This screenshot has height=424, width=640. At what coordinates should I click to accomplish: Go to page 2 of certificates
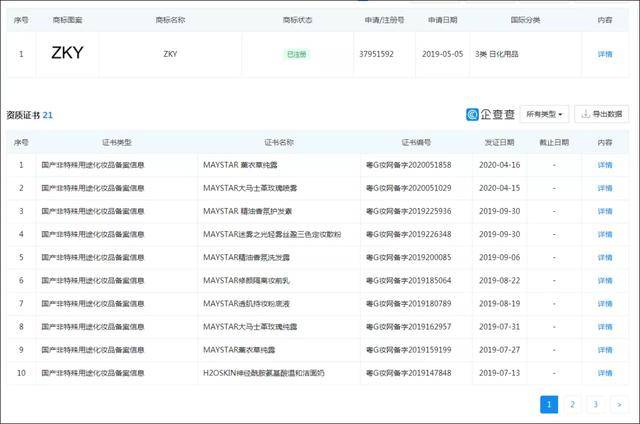pyautogui.click(x=572, y=404)
